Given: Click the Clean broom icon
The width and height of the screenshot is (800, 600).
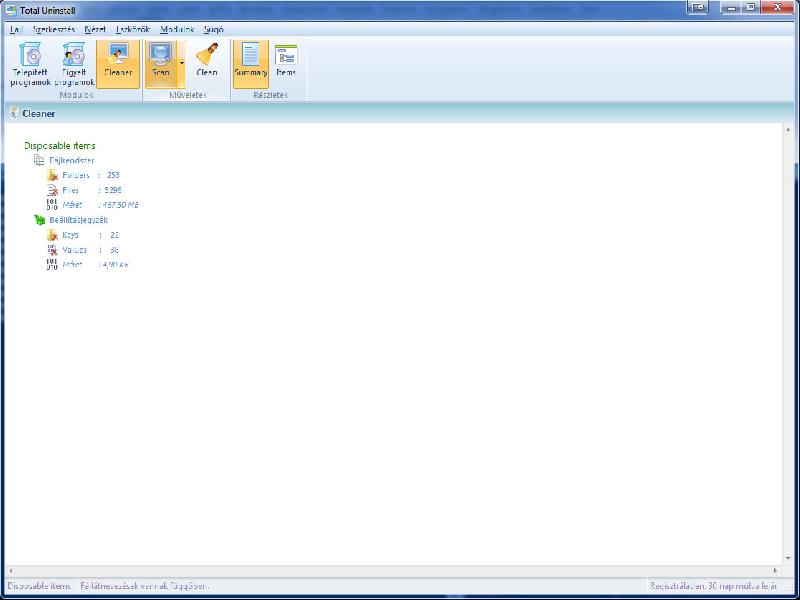Looking at the screenshot, I should [207, 54].
